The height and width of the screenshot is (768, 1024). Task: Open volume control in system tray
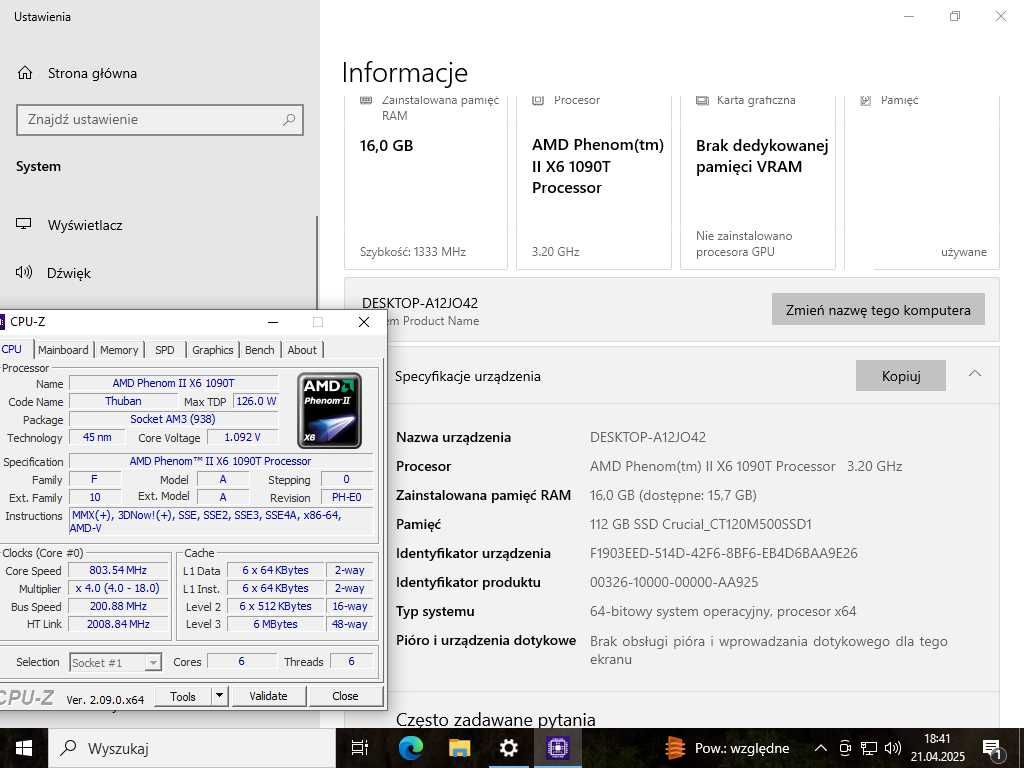[893, 748]
